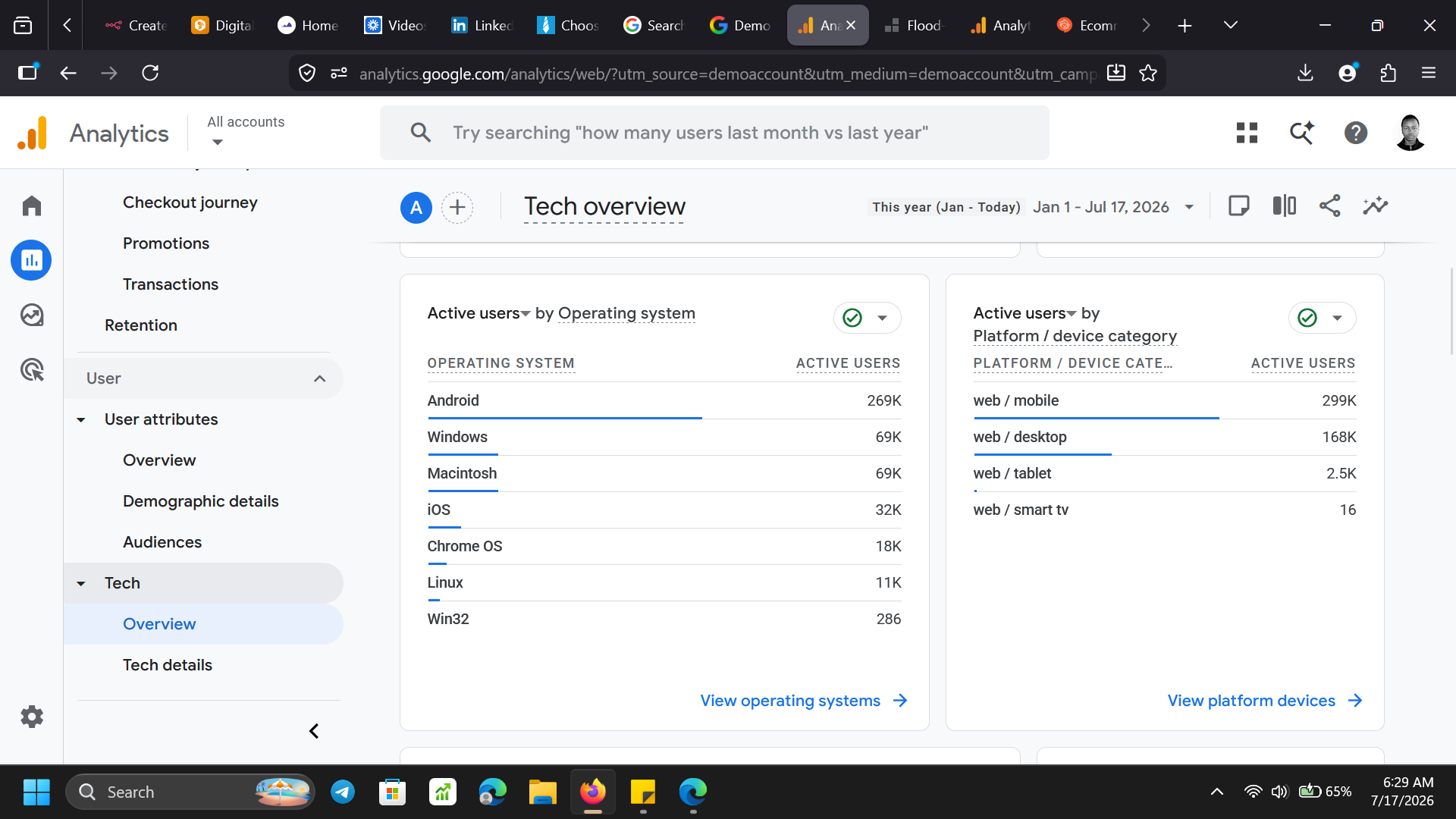Select the Reports icon in left rail
Image resolution: width=1456 pixels, height=819 pixels.
[x=31, y=260]
